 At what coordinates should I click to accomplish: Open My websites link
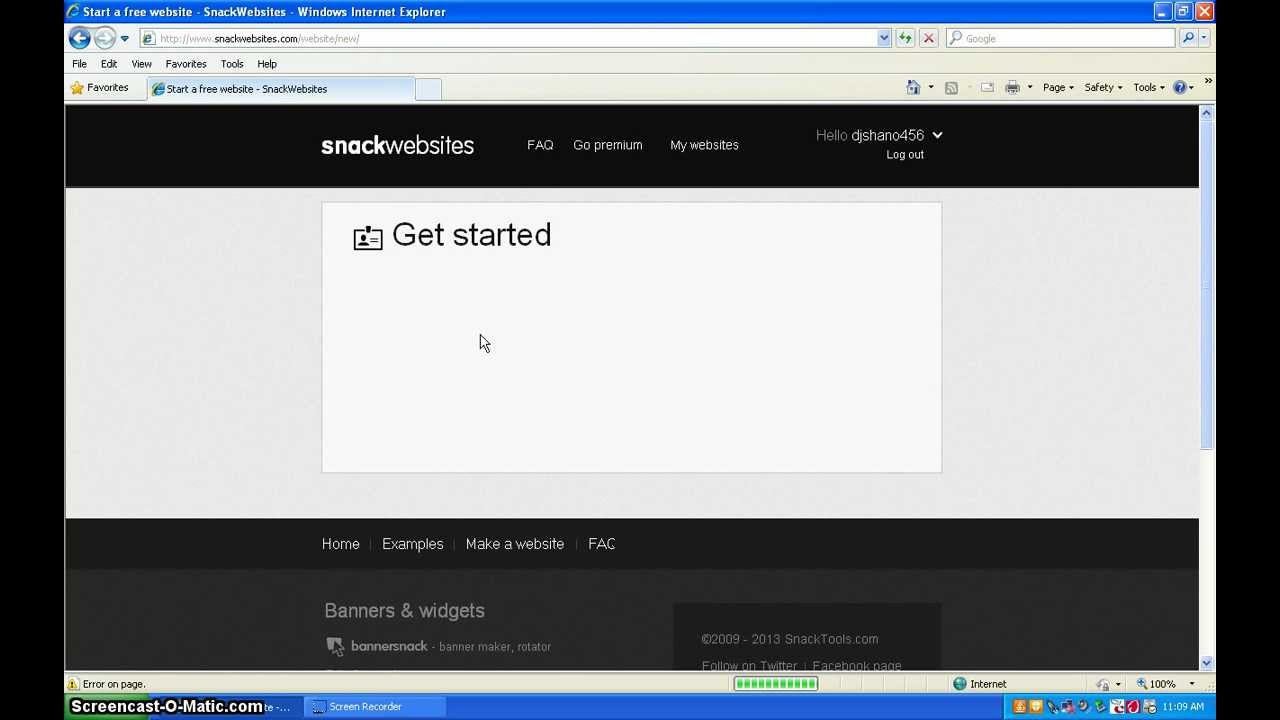(x=704, y=145)
